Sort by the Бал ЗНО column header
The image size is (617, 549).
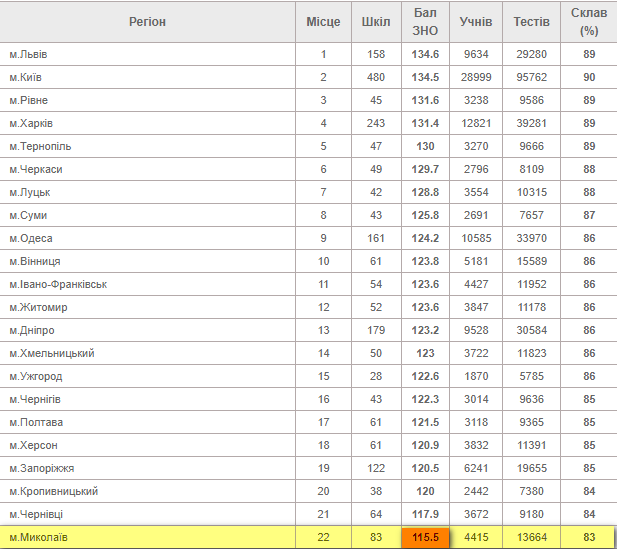426,22
